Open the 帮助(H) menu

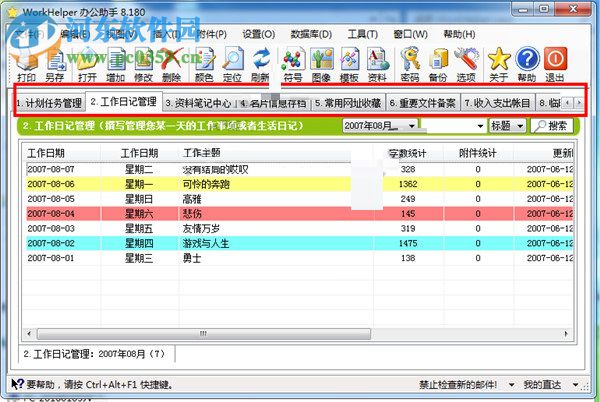(459, 34)
